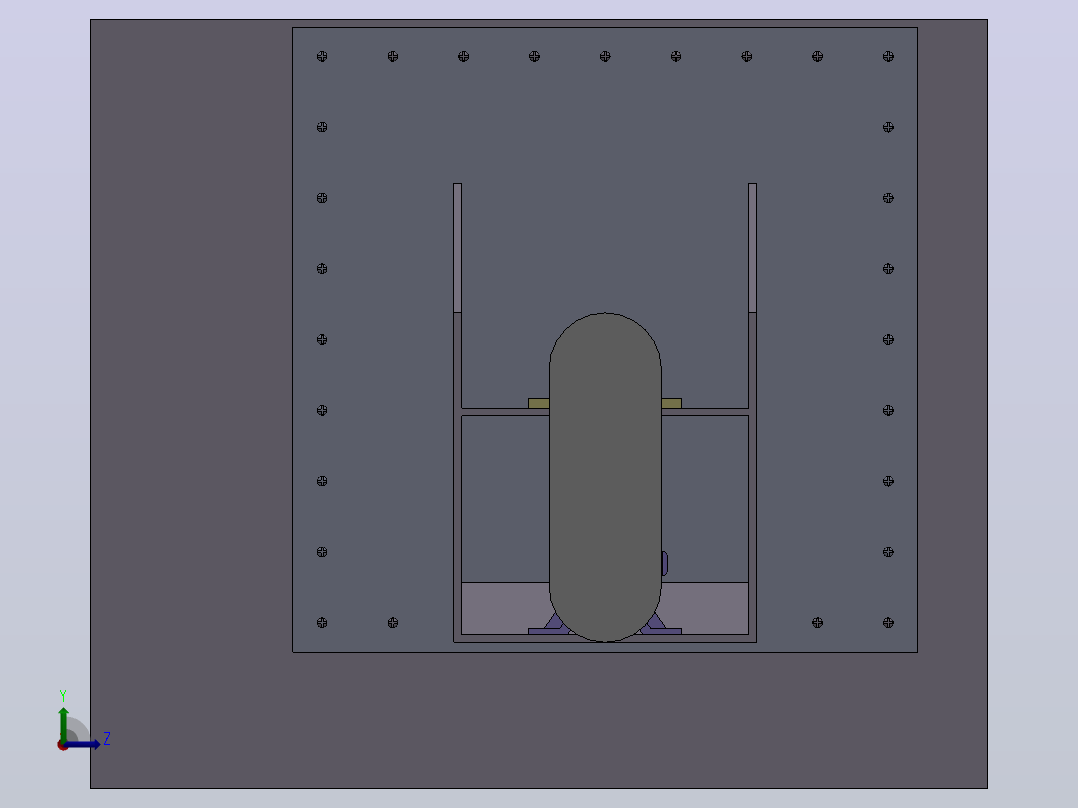The height and width of the screenshot is (808, 1078).
Task: Pick the small purple knob on tank's side
Action: [664, 563]
